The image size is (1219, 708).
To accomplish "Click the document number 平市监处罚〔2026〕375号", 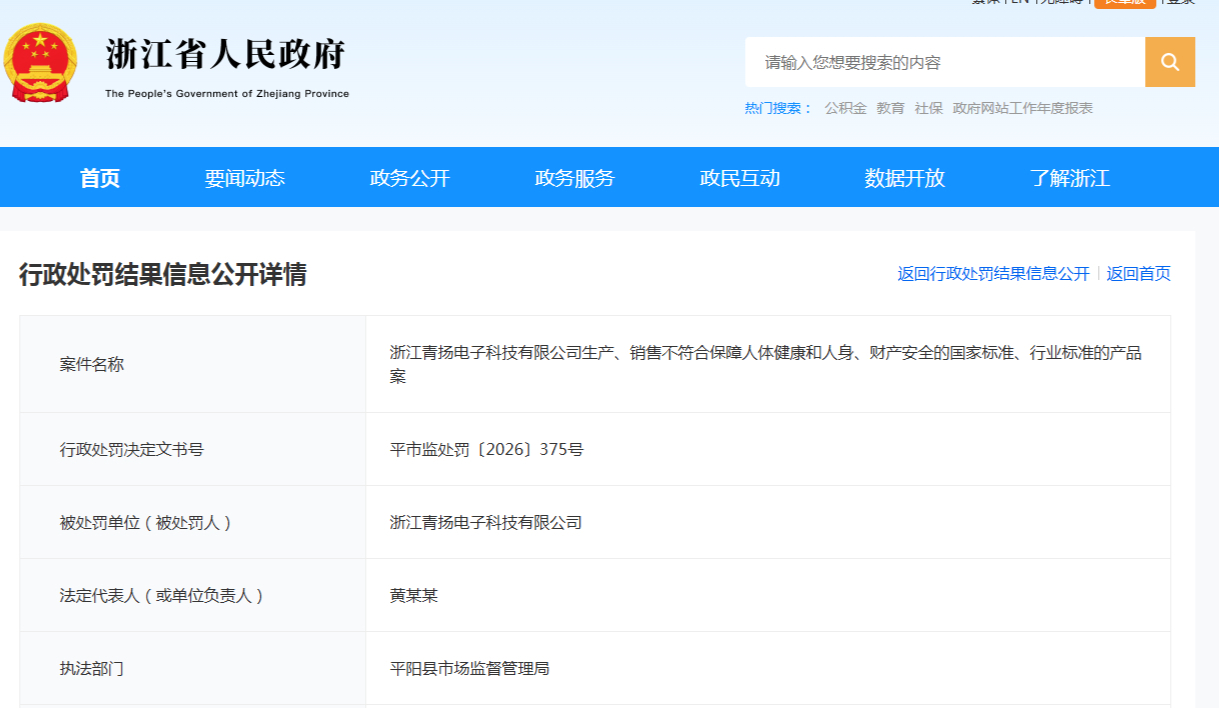I will pyautogui.click(x=487, y=449).
